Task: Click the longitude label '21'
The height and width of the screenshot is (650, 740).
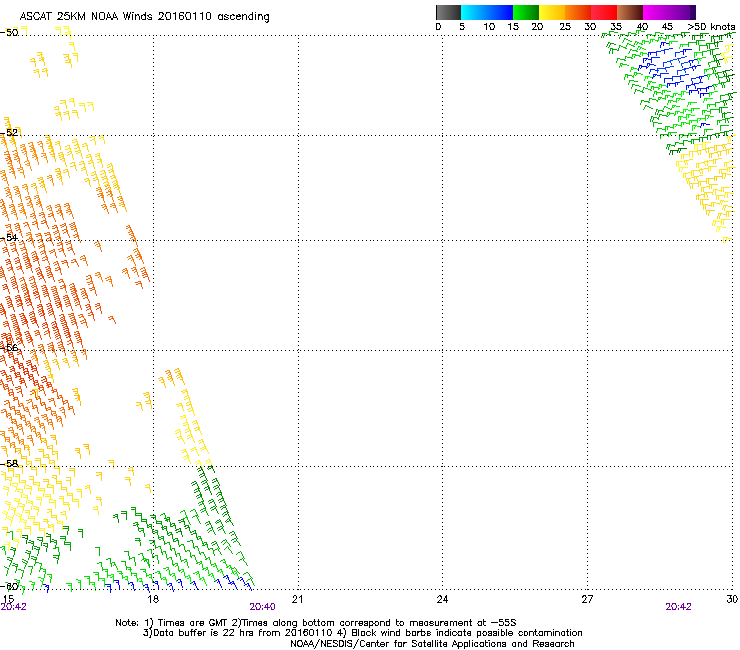Action: click(x=297, y=599)
